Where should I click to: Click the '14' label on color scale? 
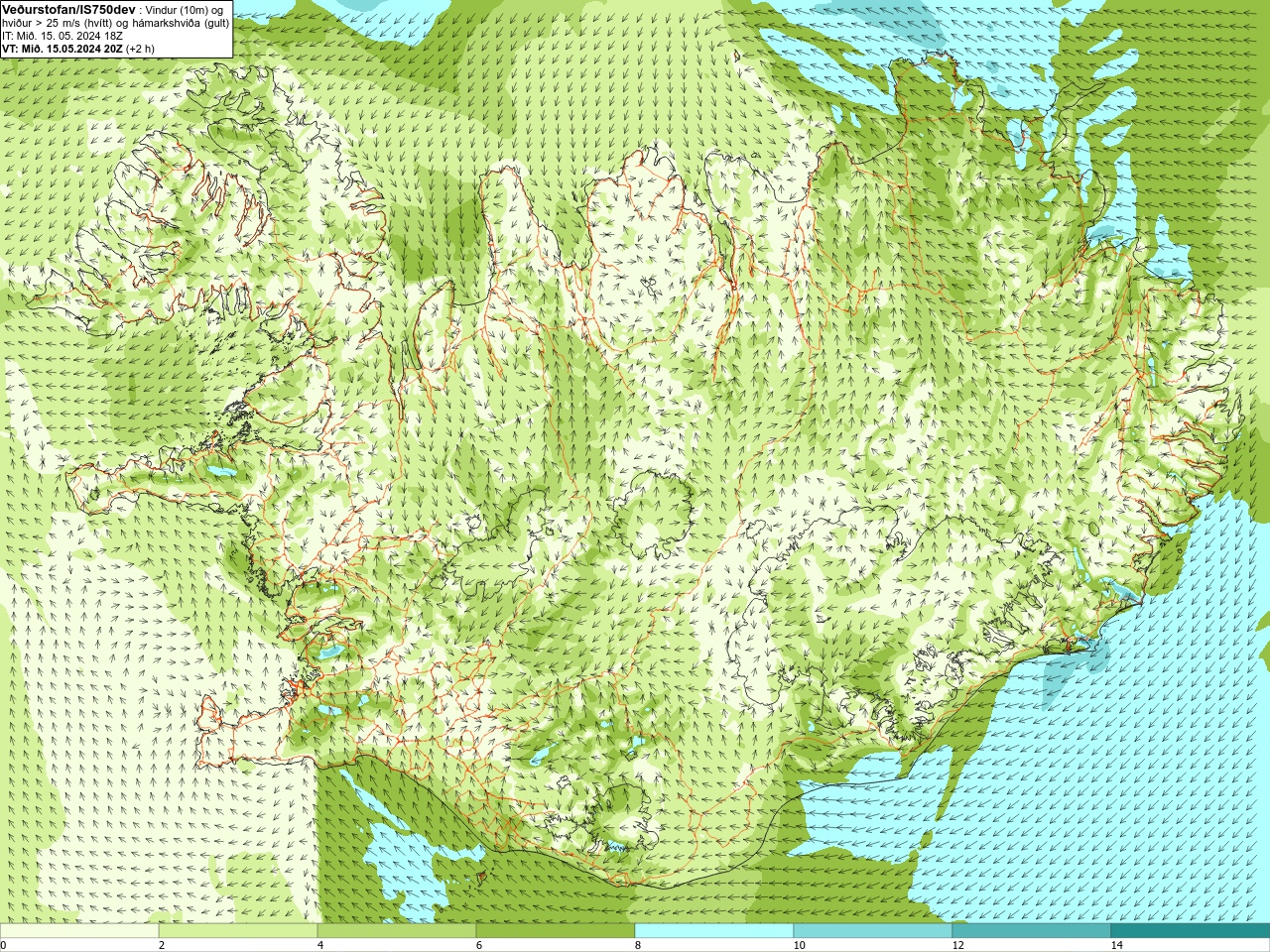(x=1116, y=945)
